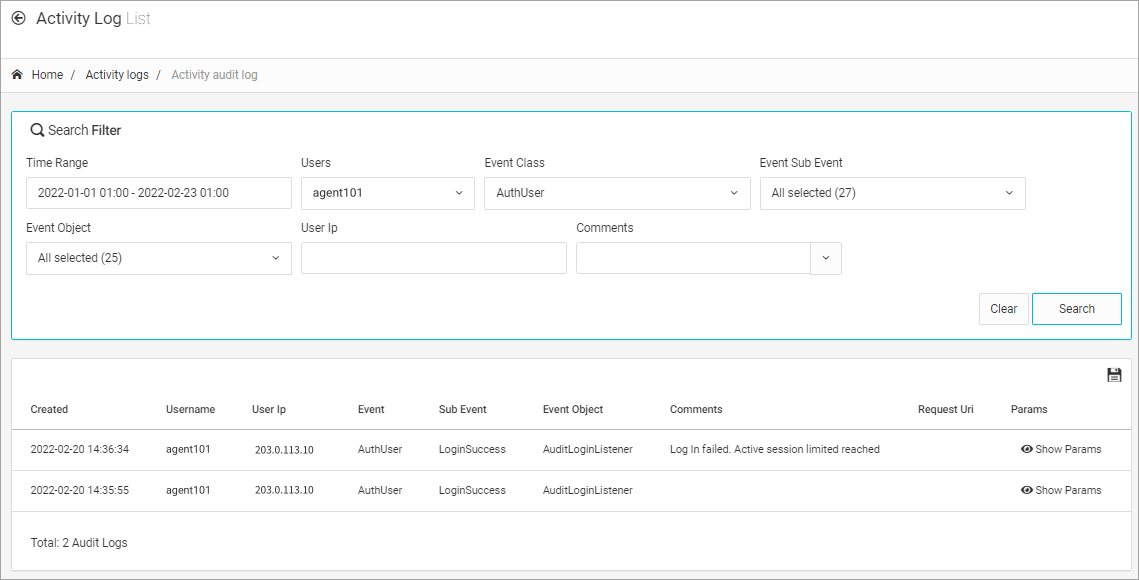This screenshot has width=1139, height=580.
Task: Expand the Event Object filter dropdown
Action: pyautogui.click(x=159, y=258)
